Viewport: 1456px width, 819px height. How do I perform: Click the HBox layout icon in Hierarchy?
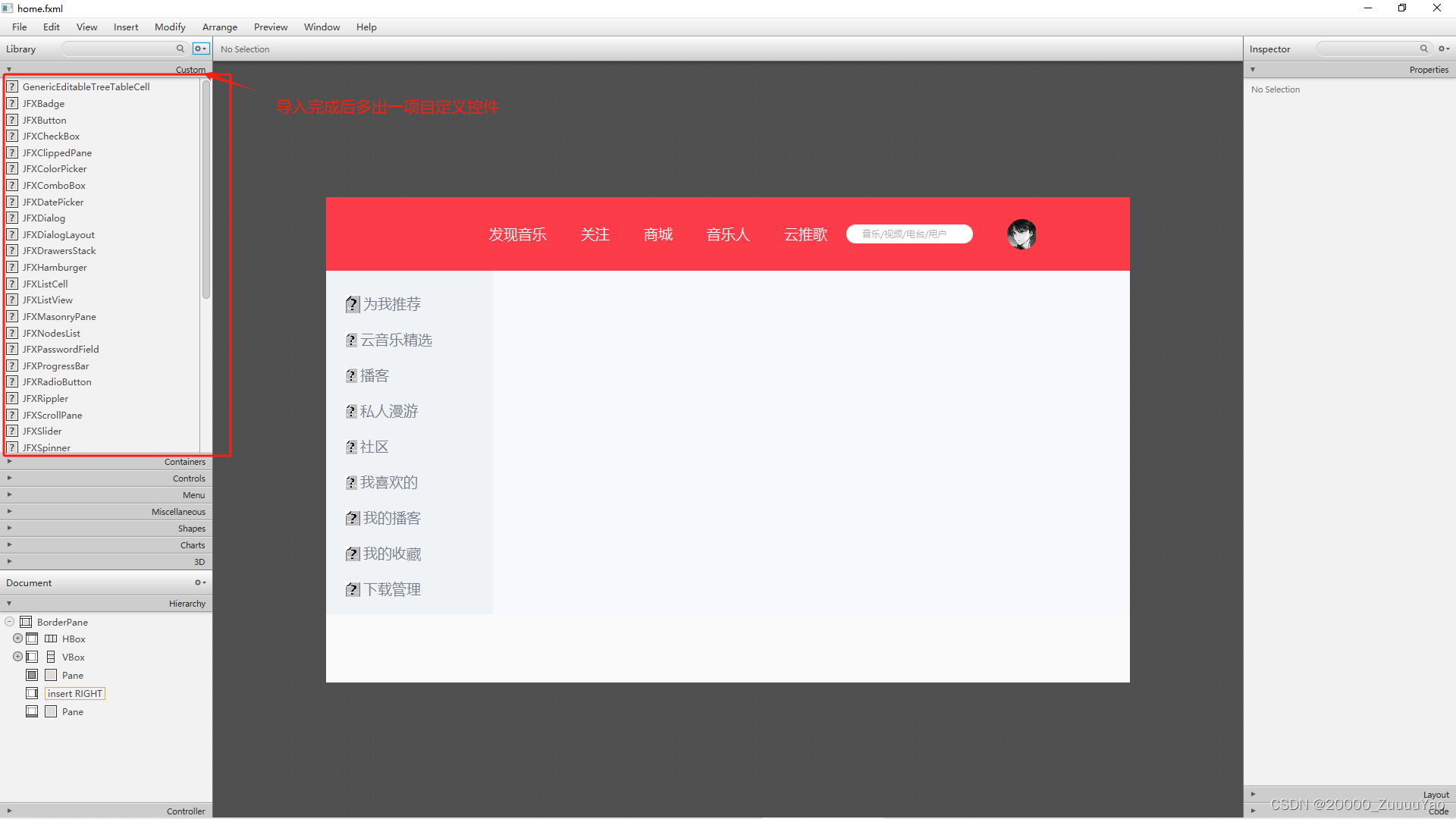(51, 639)
